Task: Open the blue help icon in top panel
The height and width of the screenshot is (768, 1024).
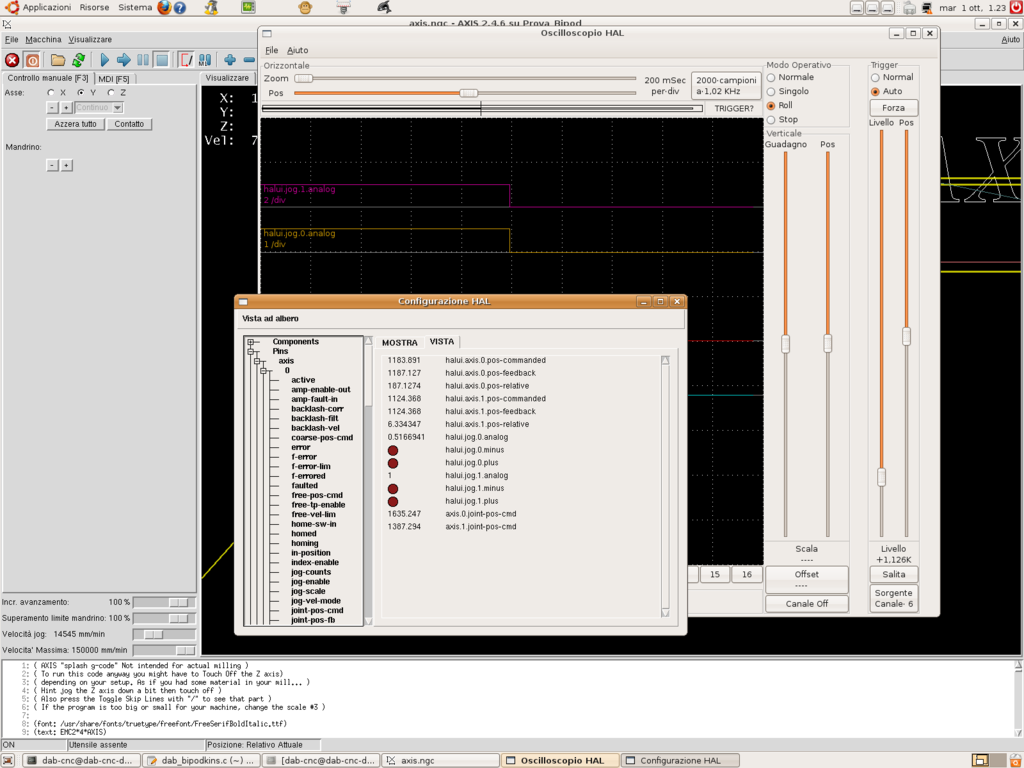Action: pos(180,8)
